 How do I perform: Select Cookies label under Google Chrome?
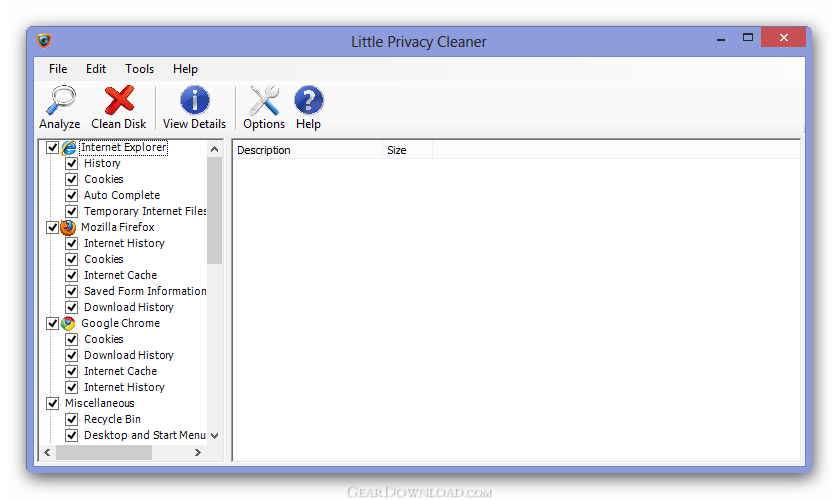click(x=104, y=339)
